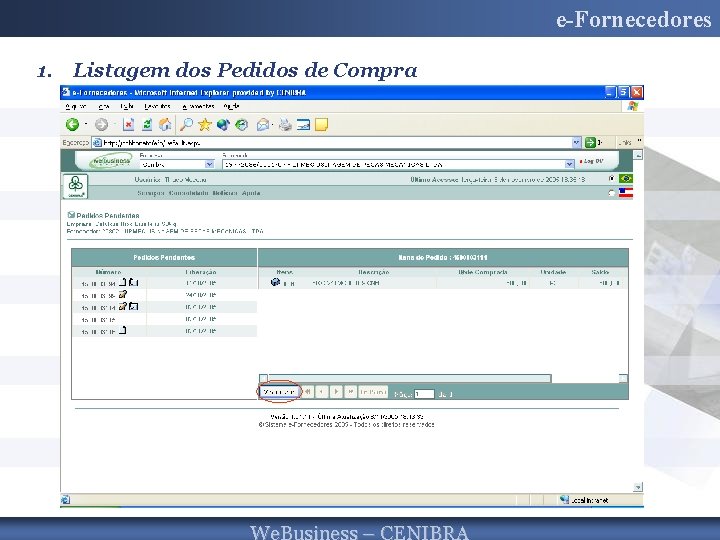Click the edit pencil icon in the 24/01 order row
The width and height of the screenshot is (720, 540).
point(123,294)
